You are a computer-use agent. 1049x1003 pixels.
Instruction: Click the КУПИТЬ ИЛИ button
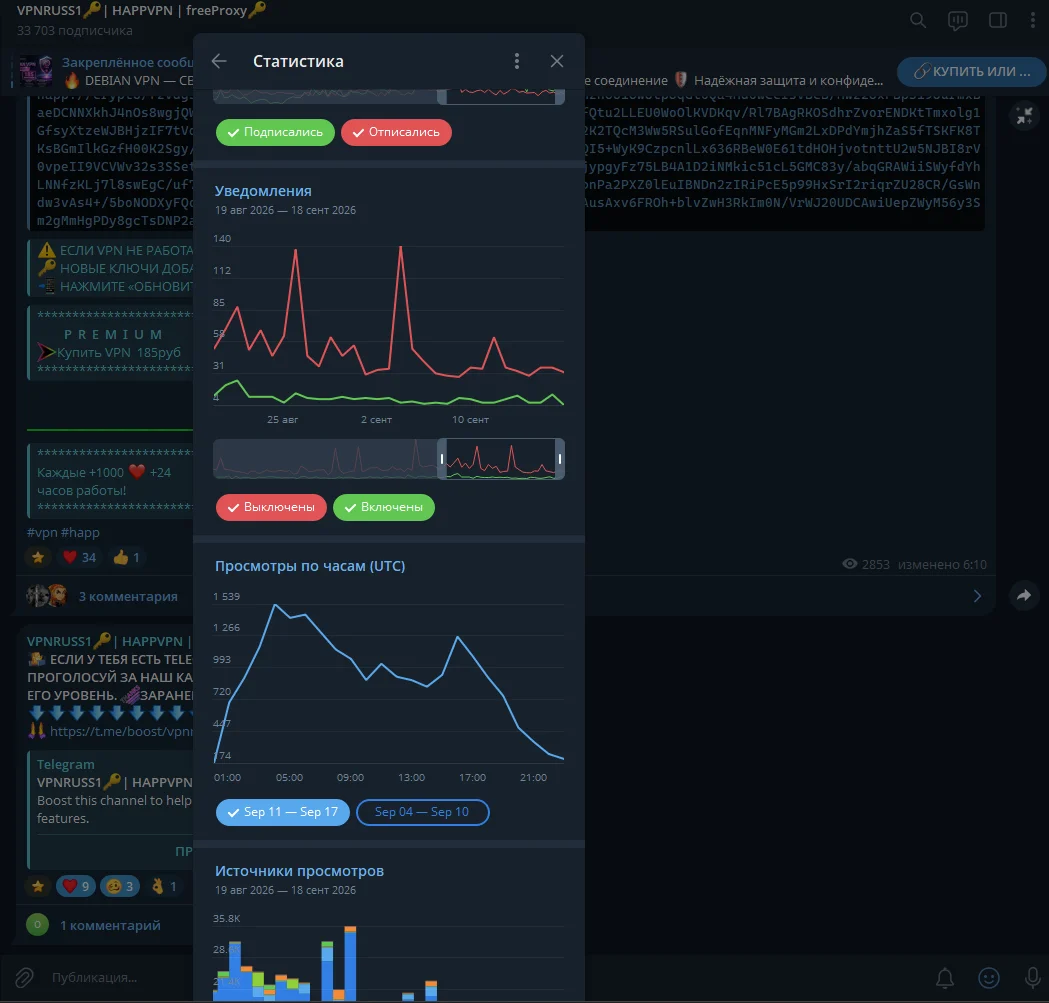point(971,72)
